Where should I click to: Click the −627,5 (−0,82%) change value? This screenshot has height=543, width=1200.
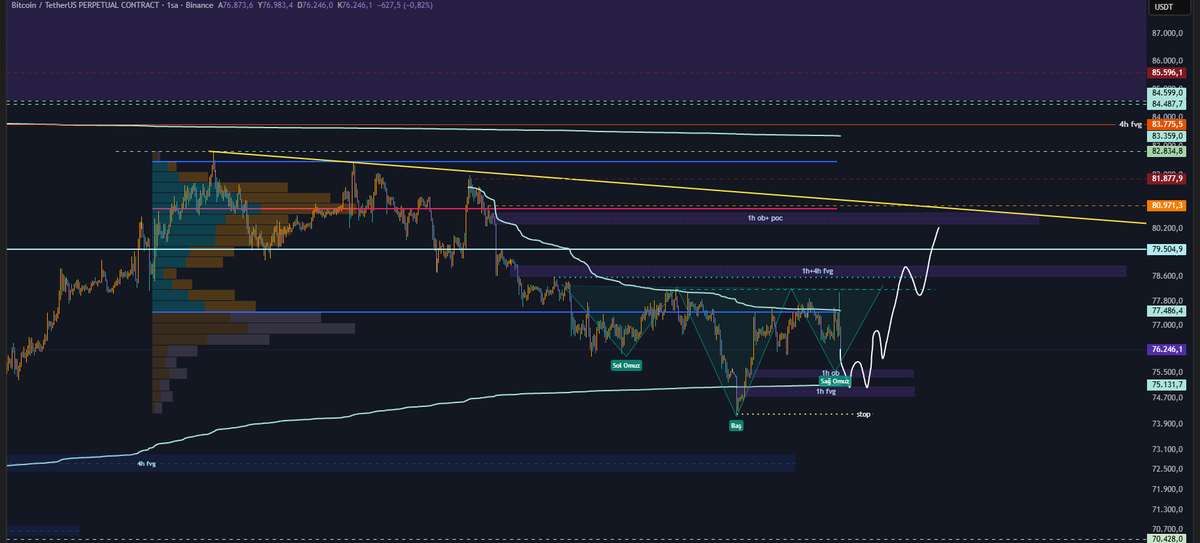point(405,7)
